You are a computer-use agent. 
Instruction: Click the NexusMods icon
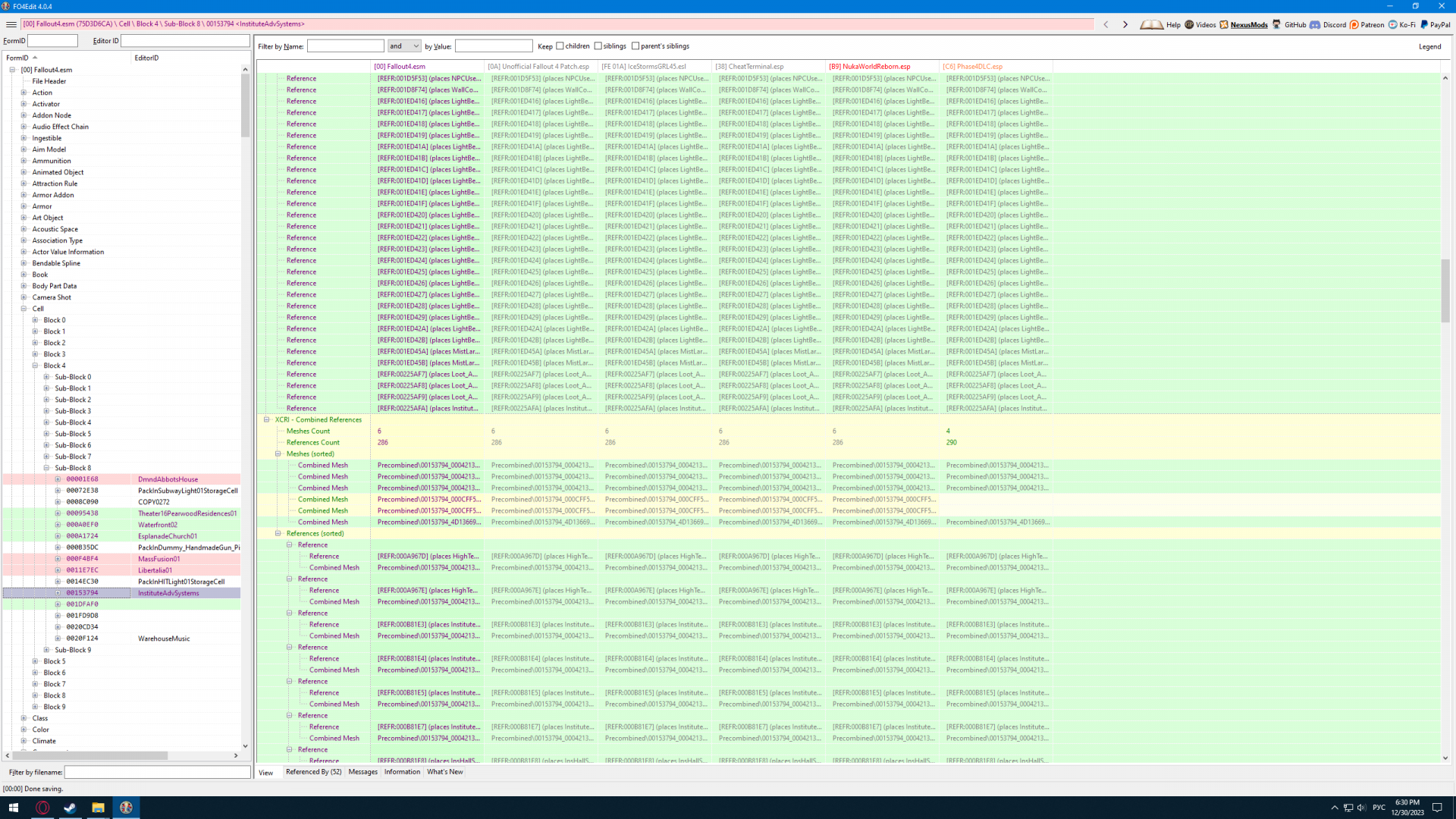pos(1224,24)
